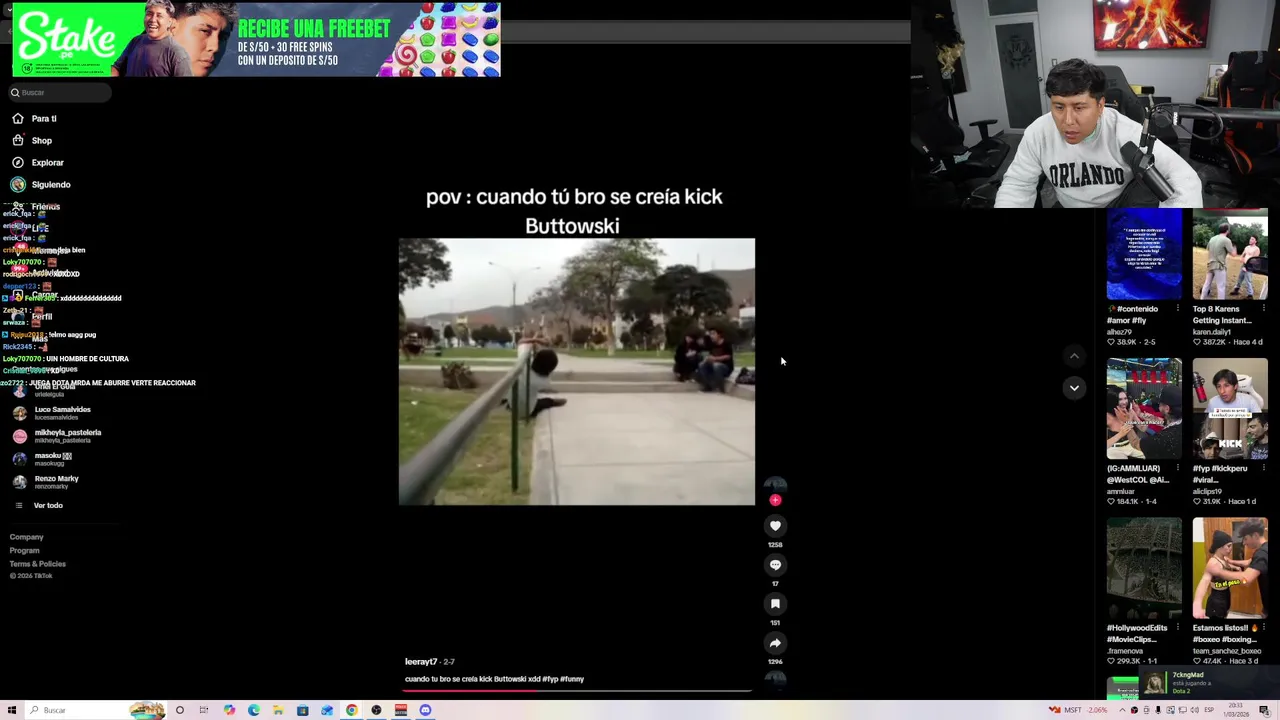Click the TikTok search field
This screenshot has width=1280, height=720.
(60, 92)
